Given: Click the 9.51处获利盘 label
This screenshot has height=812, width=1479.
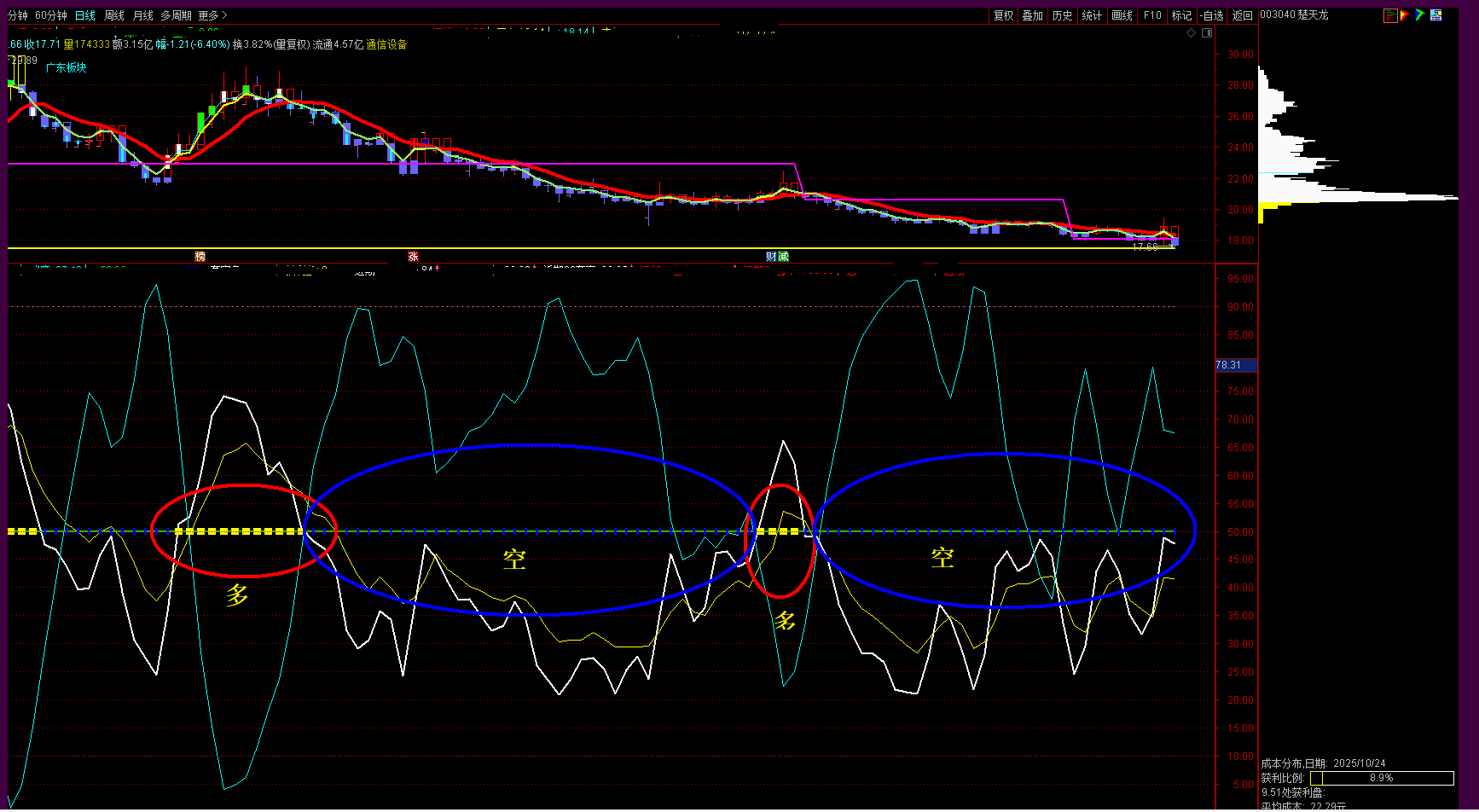Looking at the screenshot, I should (x=1293, y=792).
